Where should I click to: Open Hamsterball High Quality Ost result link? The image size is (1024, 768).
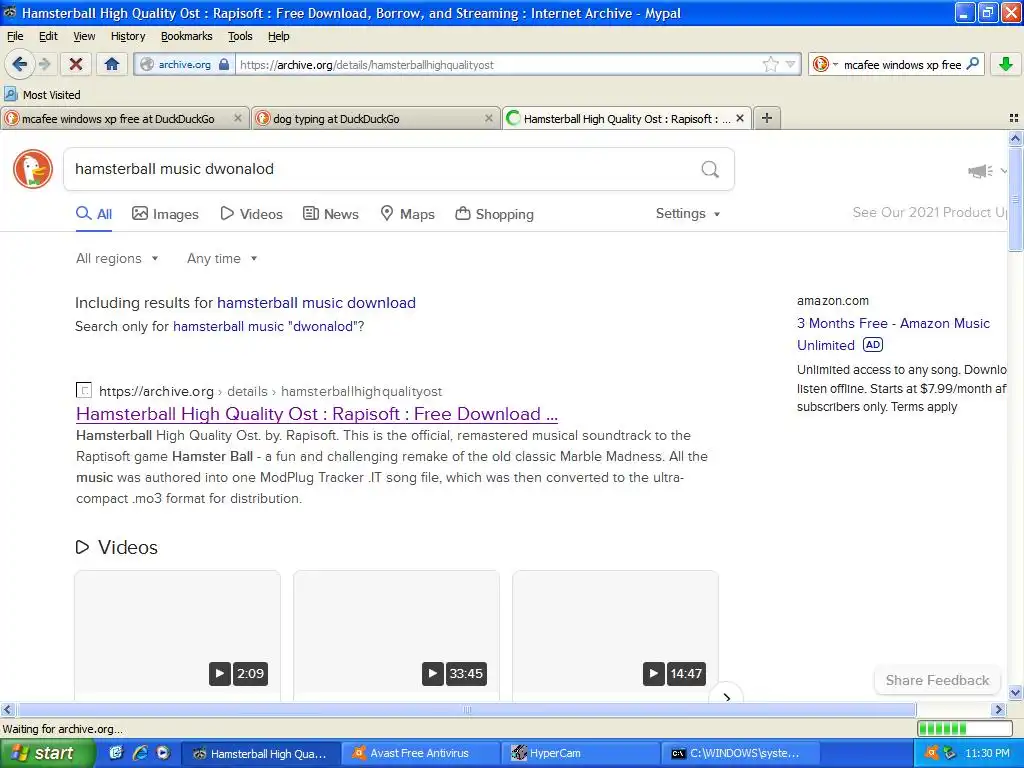coord(317,414)
